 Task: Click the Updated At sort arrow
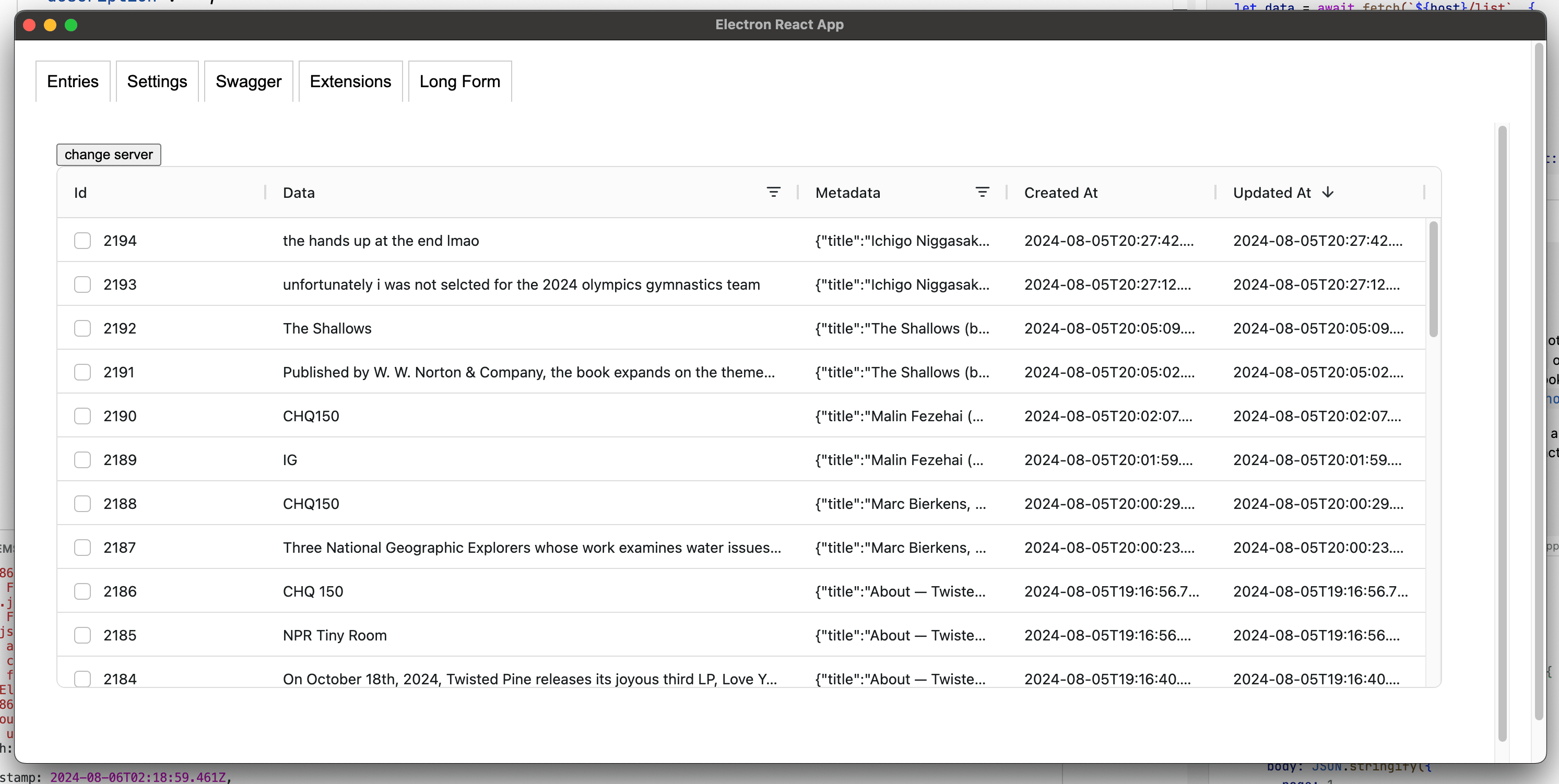point(1327,193)
